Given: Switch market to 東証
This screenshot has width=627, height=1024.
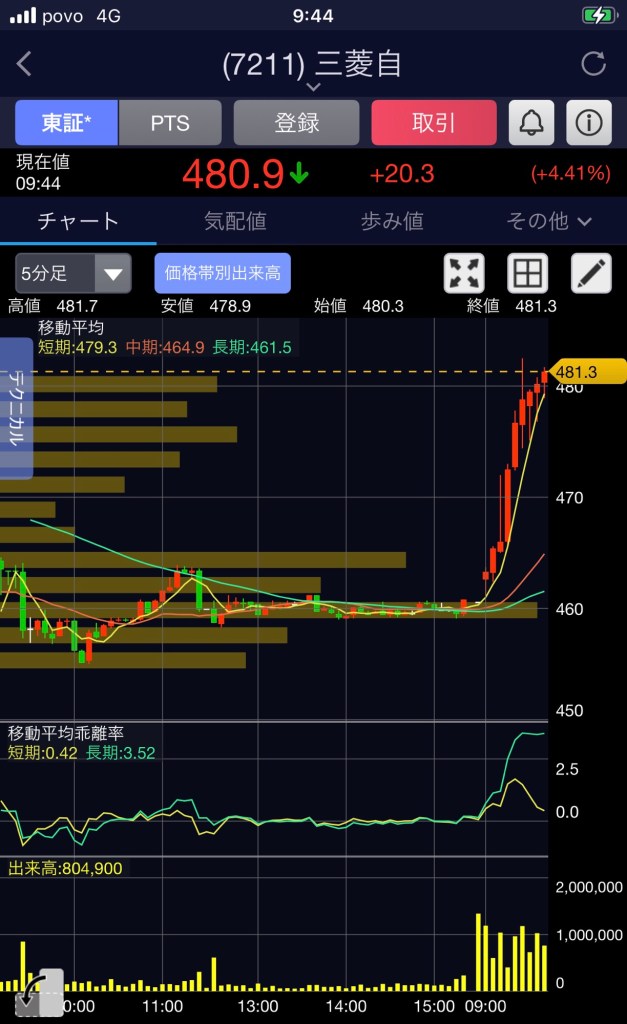Looking at the screenshot, I should tap(66, 123).
